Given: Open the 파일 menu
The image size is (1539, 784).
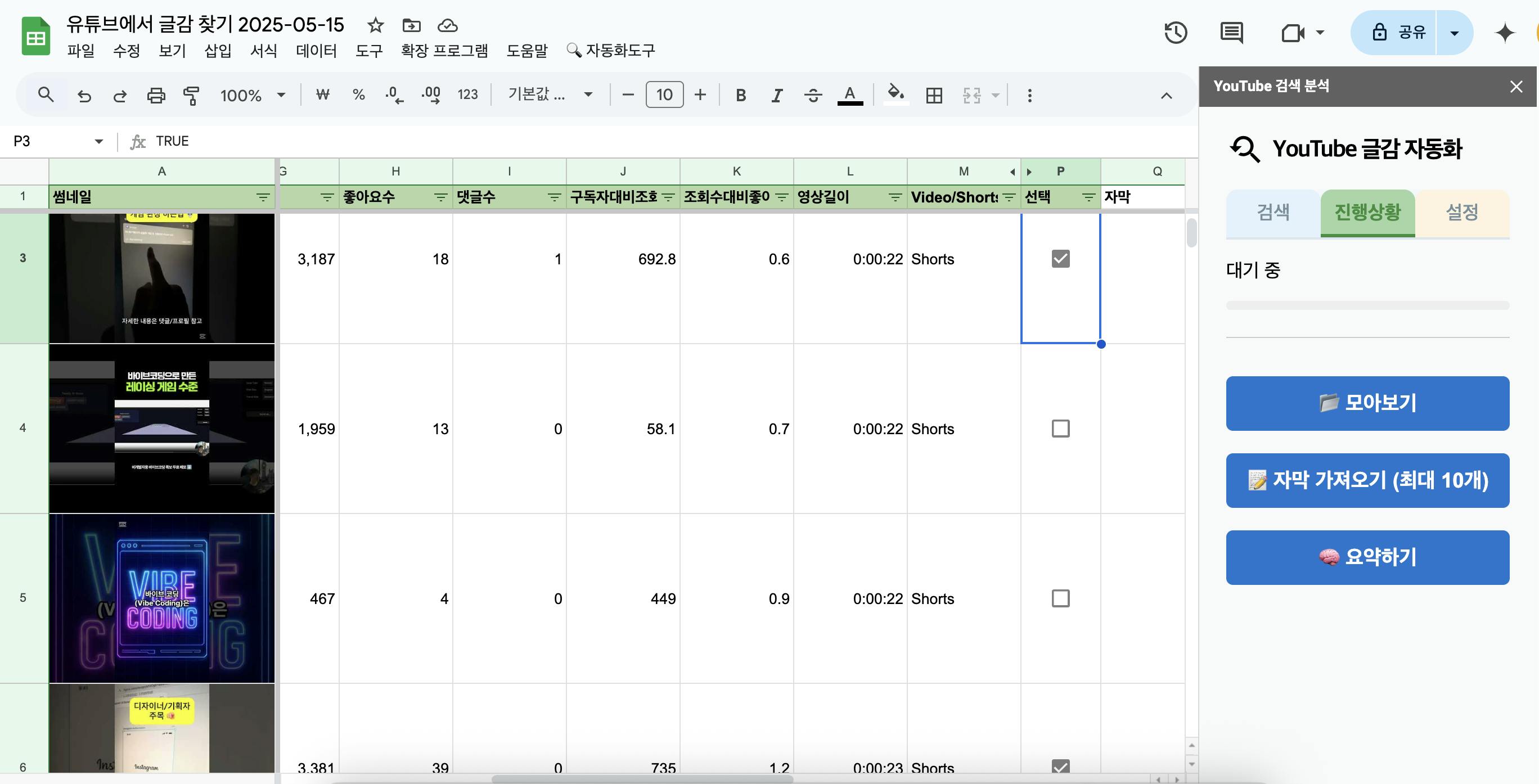Looking at the screenshot, I should click(x=80, y=51).
